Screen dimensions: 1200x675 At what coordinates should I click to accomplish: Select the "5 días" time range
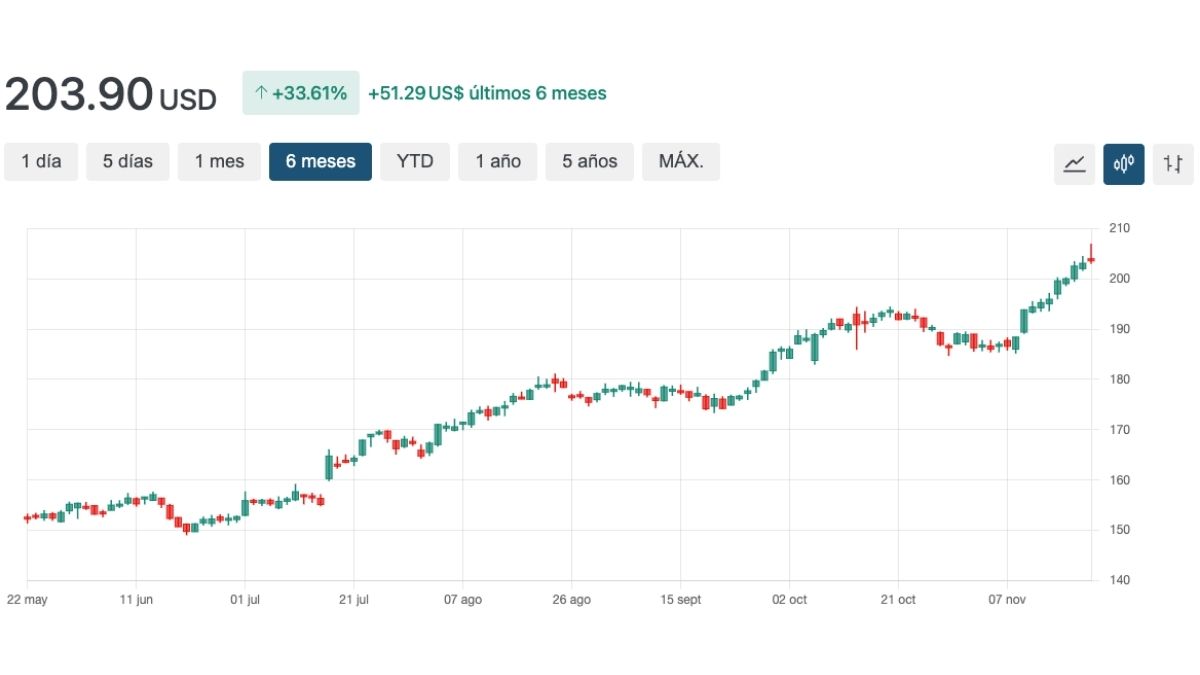click(x=127, y=161)
